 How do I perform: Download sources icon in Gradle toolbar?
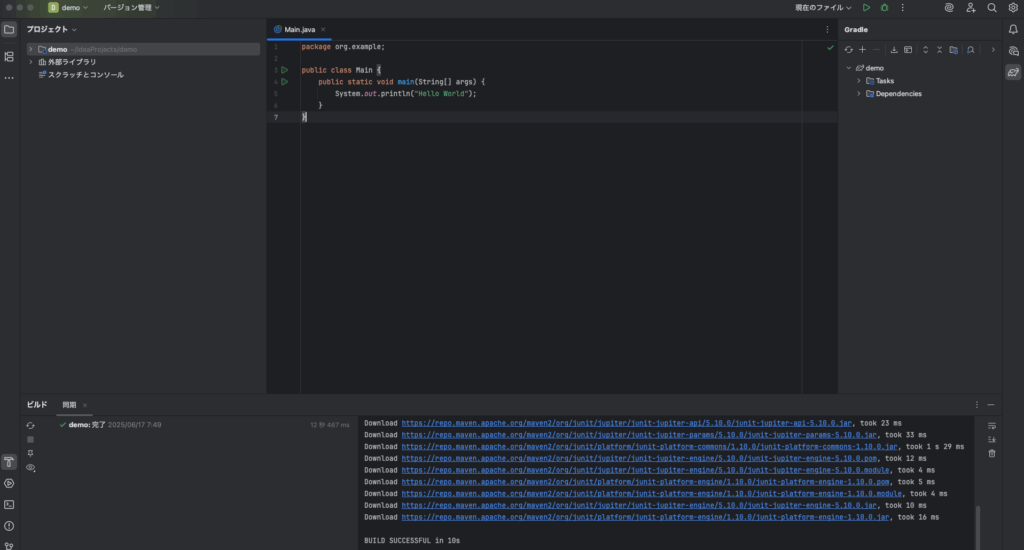coord(894,50)
